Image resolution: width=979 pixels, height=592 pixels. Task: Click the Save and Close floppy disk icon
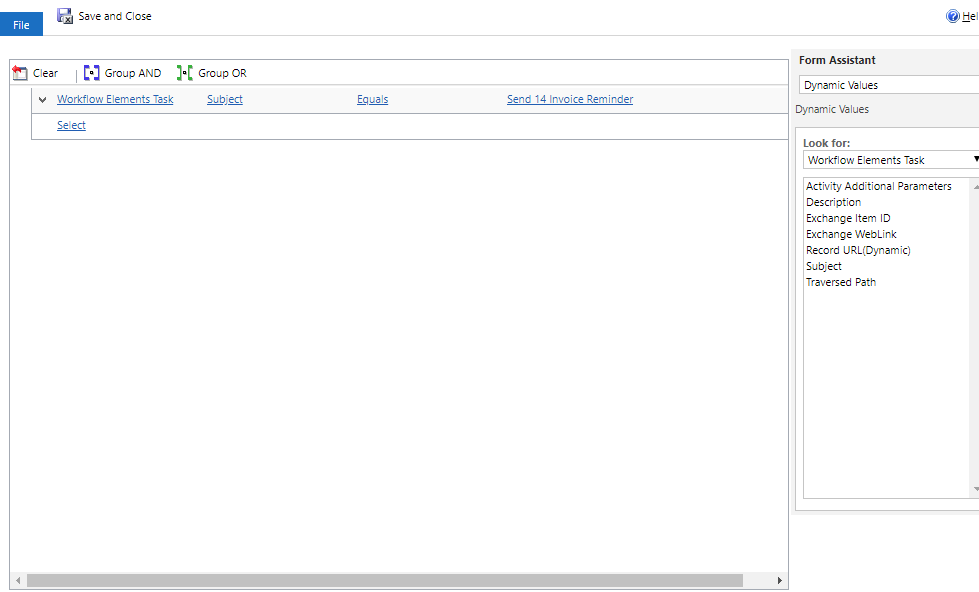click(65, 16)
